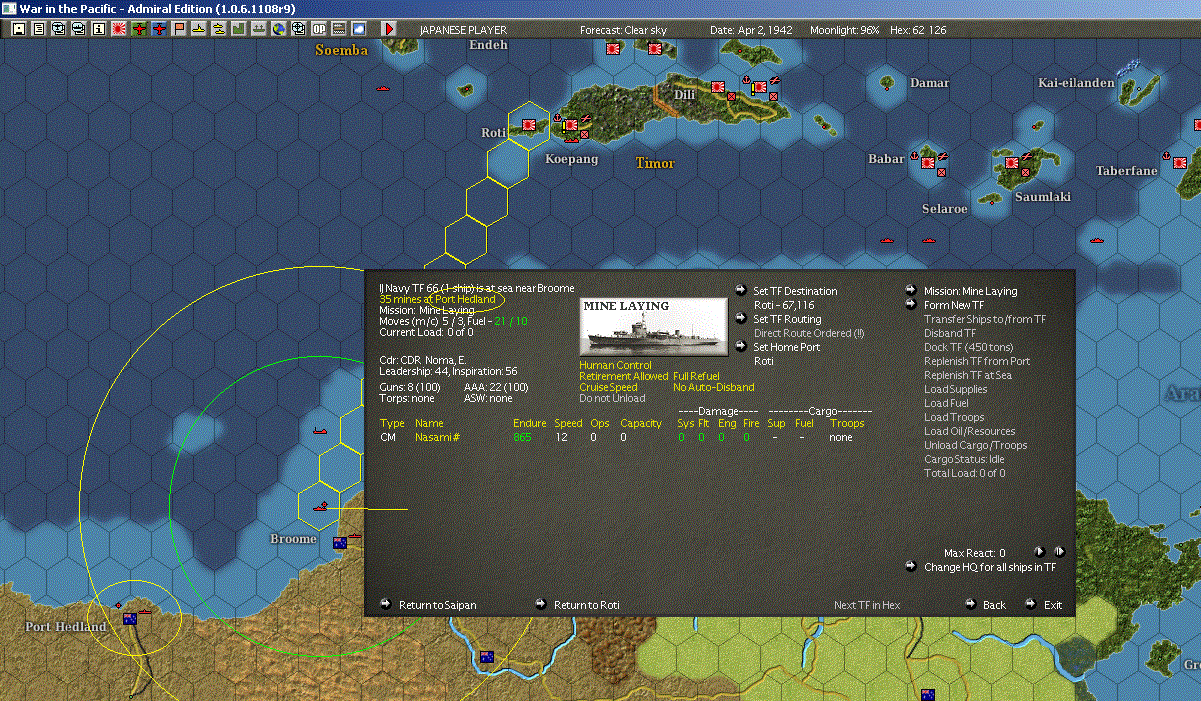Click the green land shape toolbar icon
Screen dimensions: 1201x701
click(x=239, y=29)
